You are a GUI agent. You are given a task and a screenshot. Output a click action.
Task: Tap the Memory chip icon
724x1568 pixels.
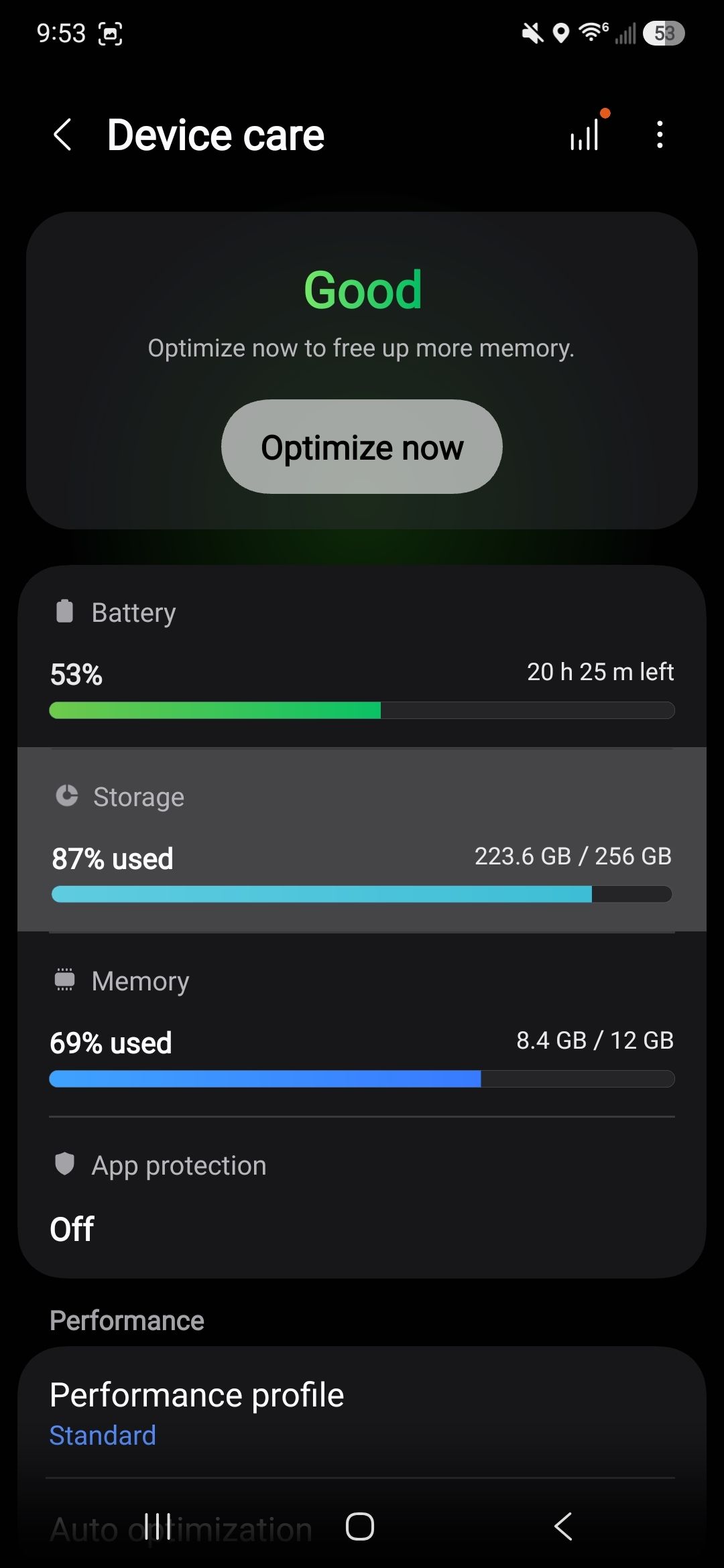(x=64, y=980)
